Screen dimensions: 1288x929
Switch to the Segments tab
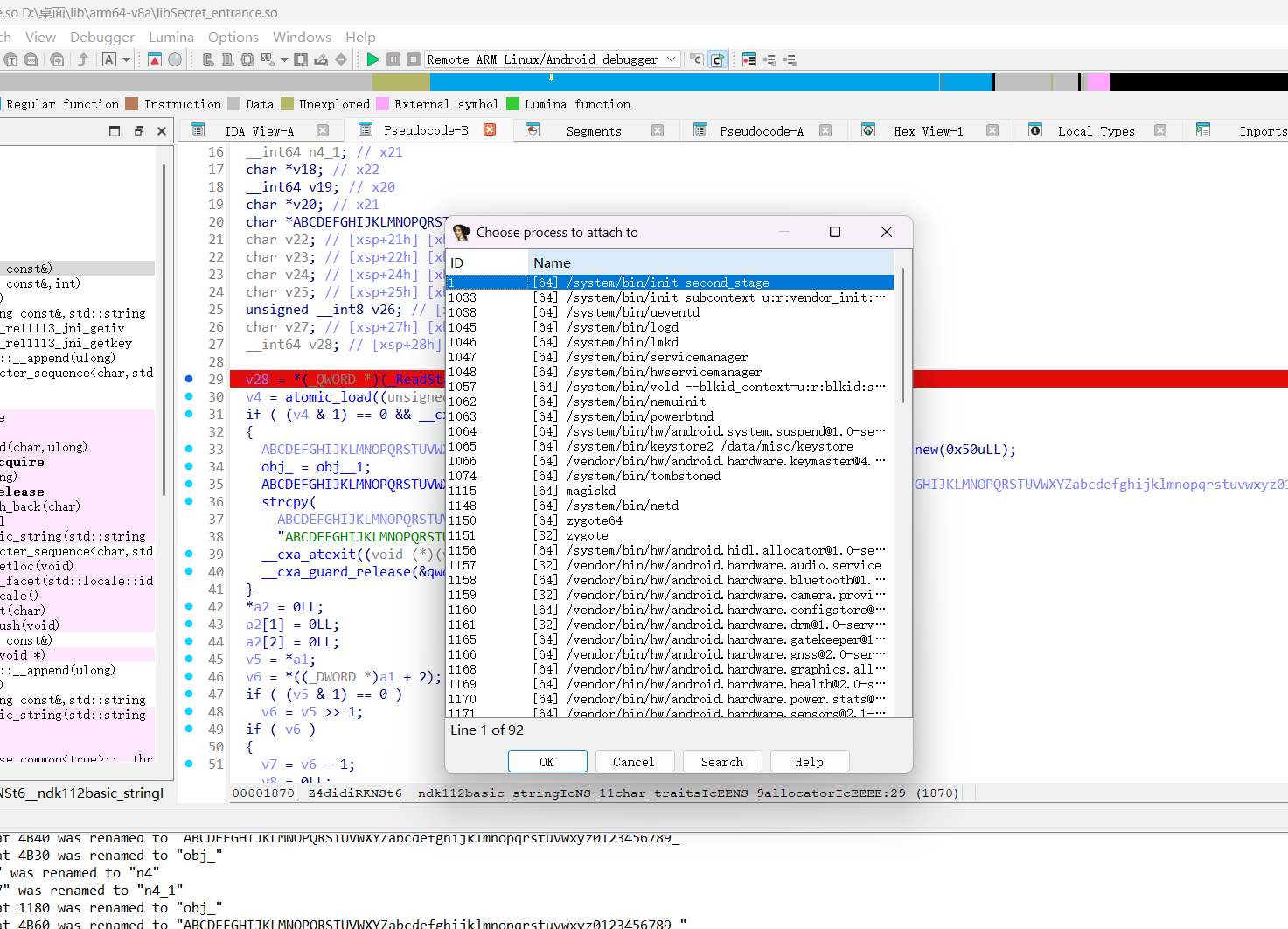coord(593,131)
